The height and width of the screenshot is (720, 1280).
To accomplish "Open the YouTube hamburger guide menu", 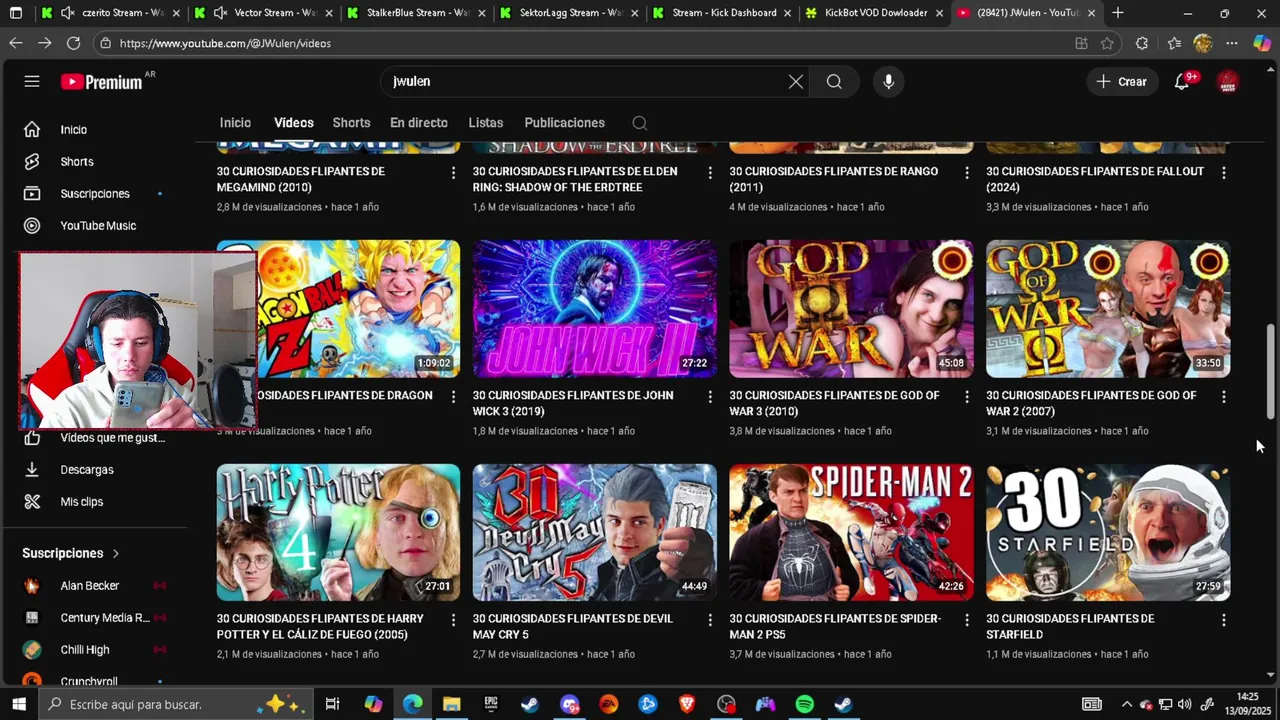I will point(32,81).
